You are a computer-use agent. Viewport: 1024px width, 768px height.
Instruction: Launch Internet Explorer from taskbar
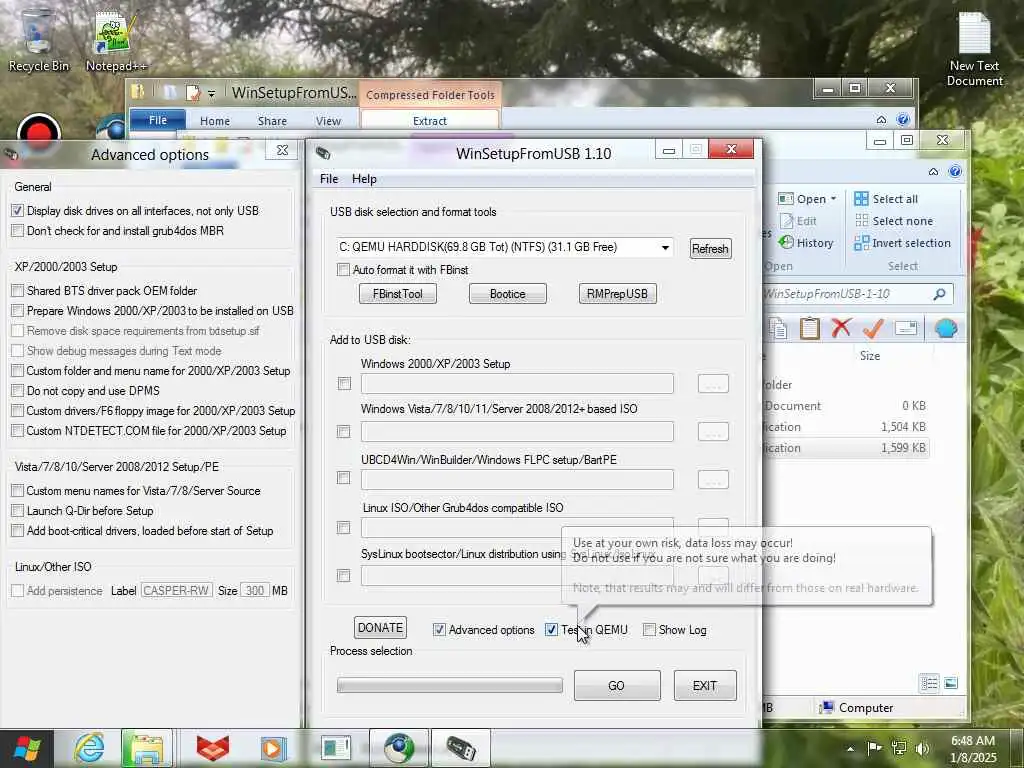88,748
